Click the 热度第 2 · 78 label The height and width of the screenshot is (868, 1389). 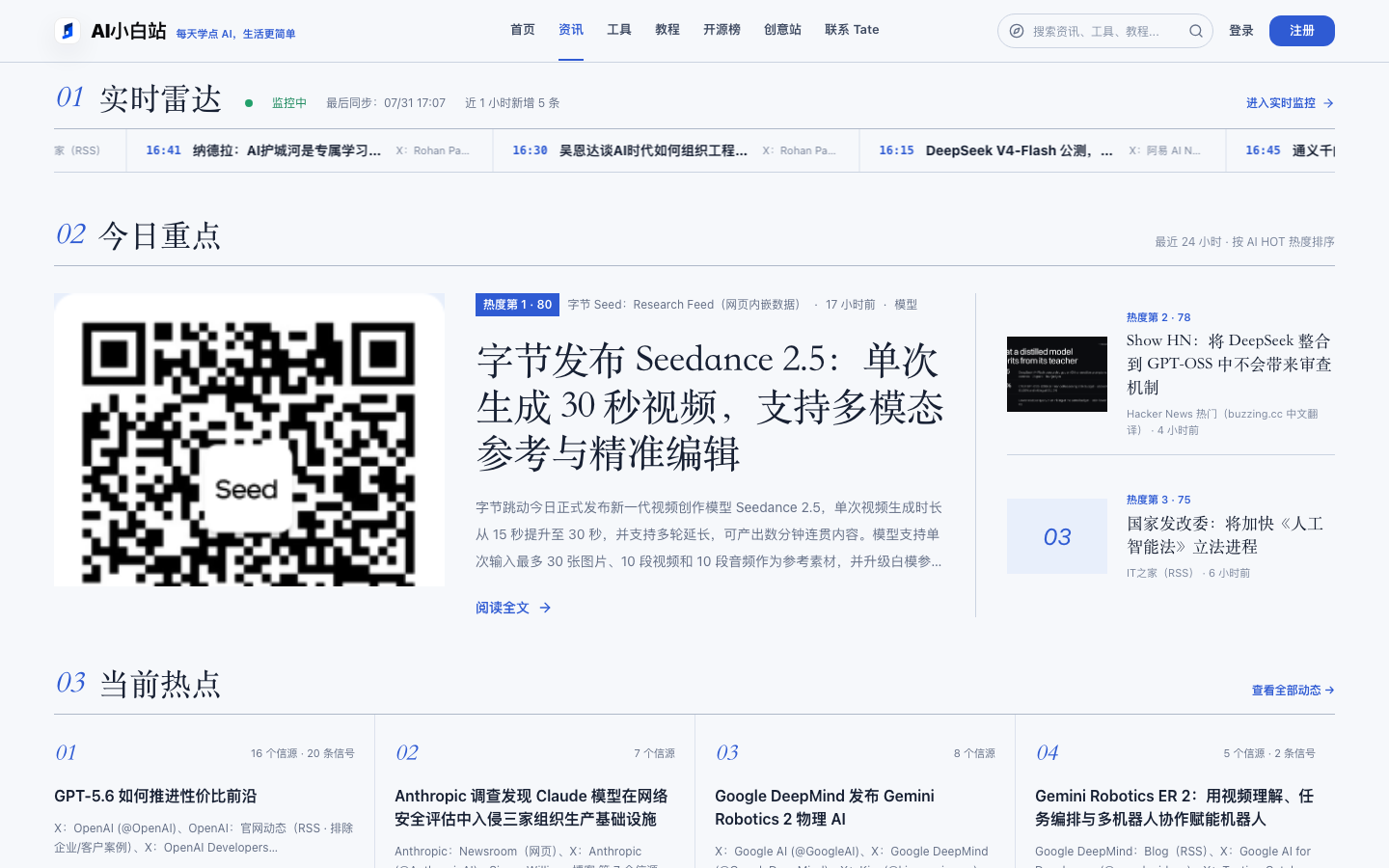(x=1158, y=317)
